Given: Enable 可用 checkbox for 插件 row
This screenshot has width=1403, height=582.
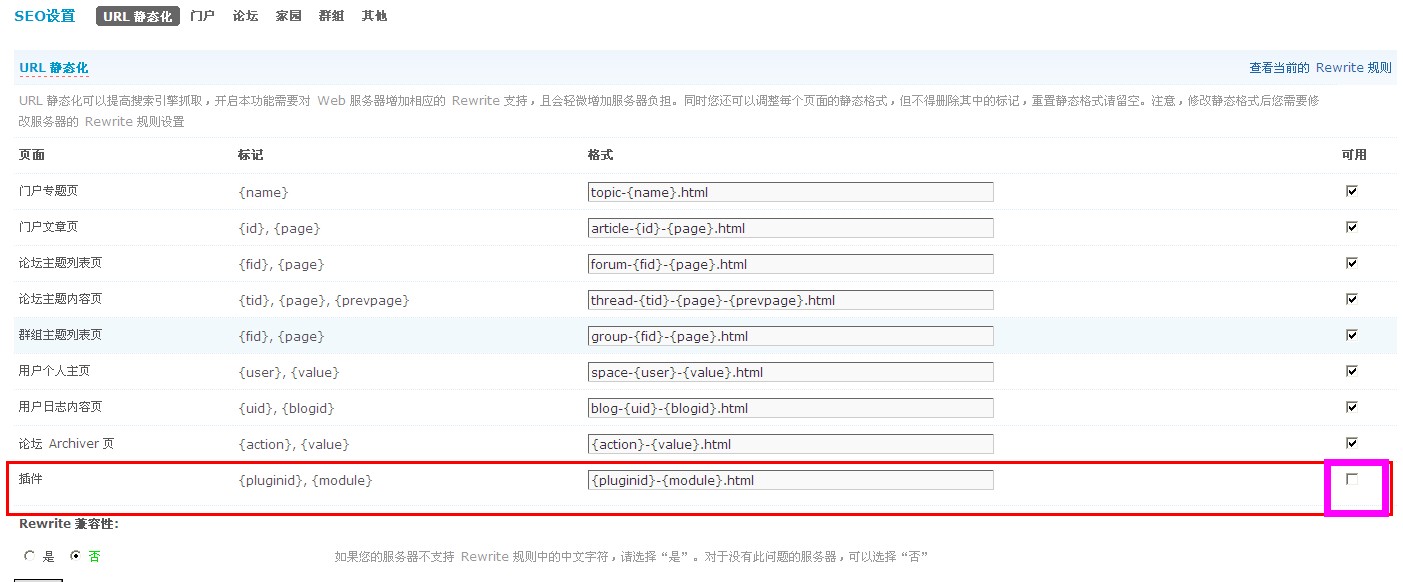Looking at the screenshot, I should click(1352, 479).
